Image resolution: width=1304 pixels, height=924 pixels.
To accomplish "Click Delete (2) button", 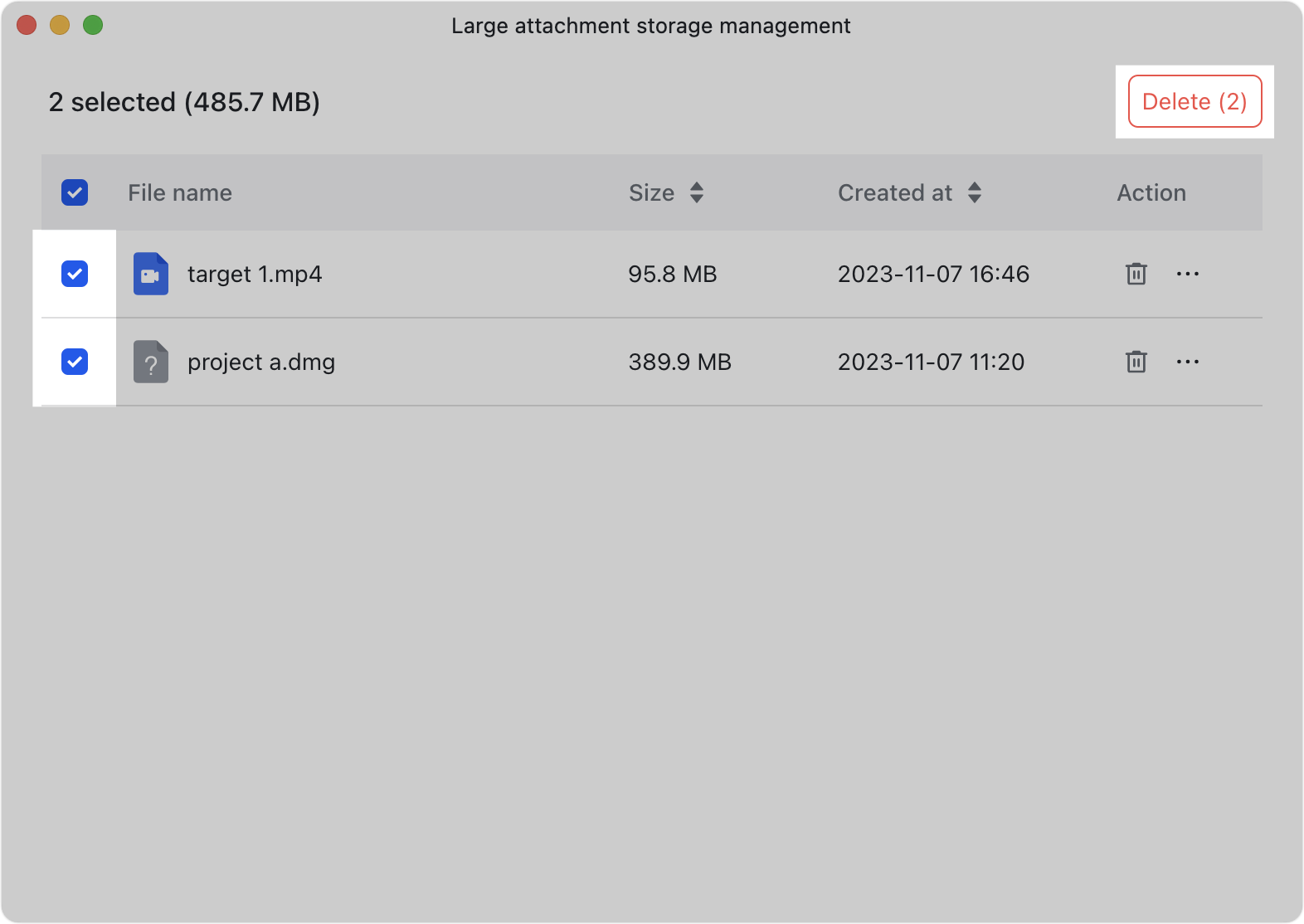I will point(1195,101).
